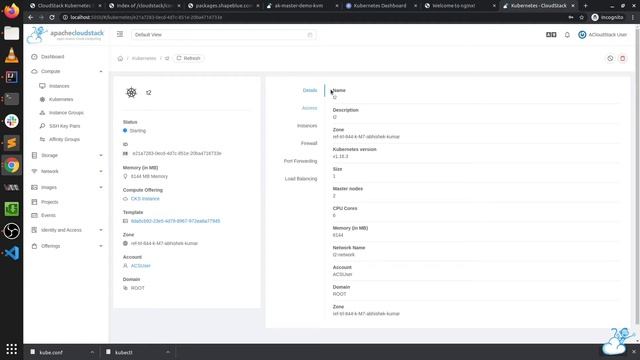Open Kubernetes in the sidebar
This screenshot has height=360, width=640.
pyautogui.click(x=61, y=99)
